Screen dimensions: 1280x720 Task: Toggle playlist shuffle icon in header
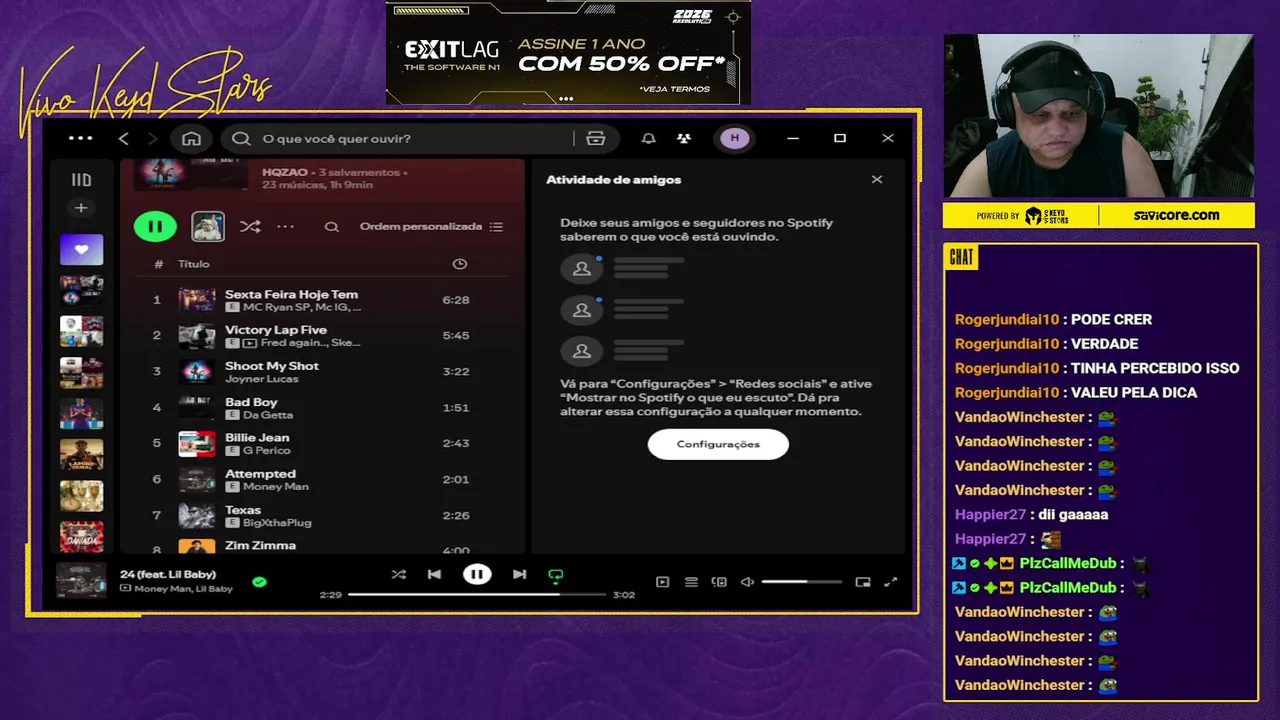[x=250, y=227]
